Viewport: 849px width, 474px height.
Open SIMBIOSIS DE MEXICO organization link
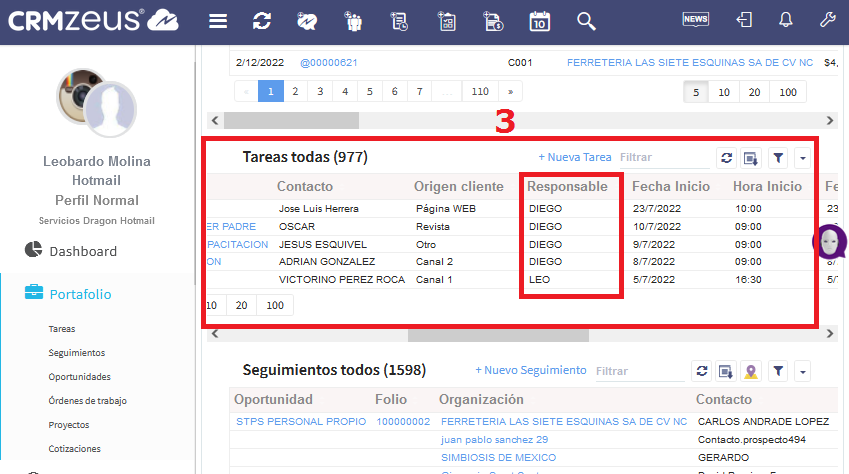click(498, 458)
